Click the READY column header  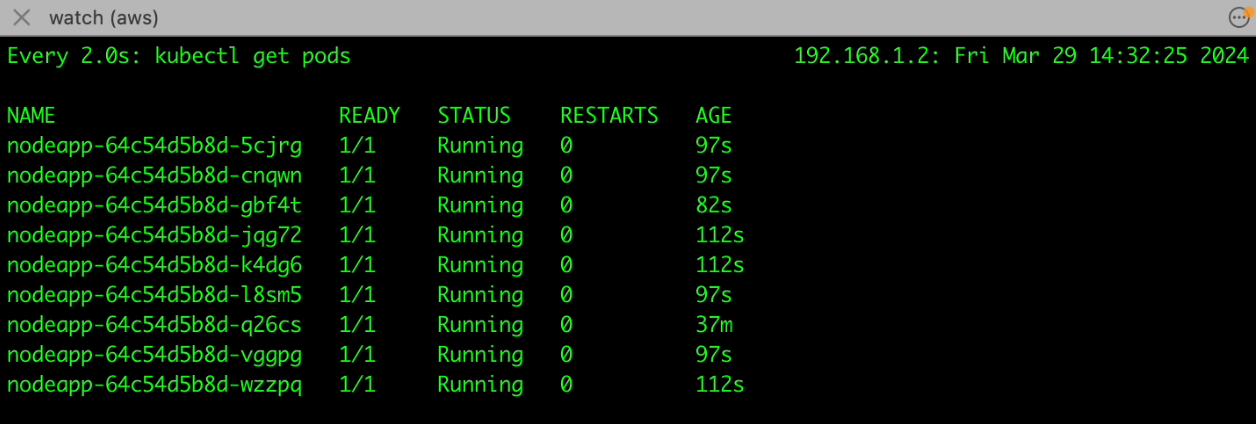[x=369, y=116]
